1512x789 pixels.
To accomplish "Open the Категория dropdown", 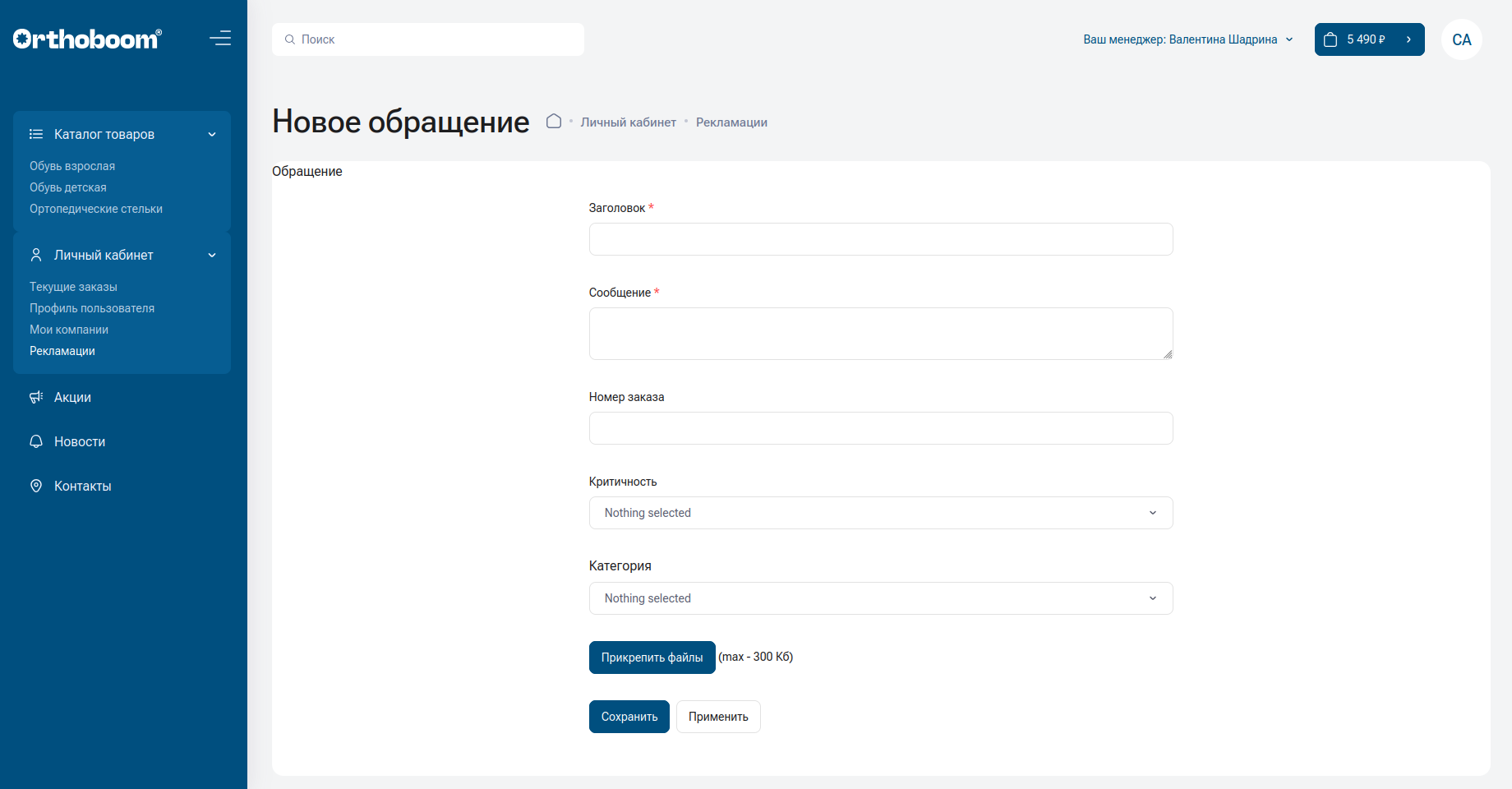I will [x=880, y=598].
